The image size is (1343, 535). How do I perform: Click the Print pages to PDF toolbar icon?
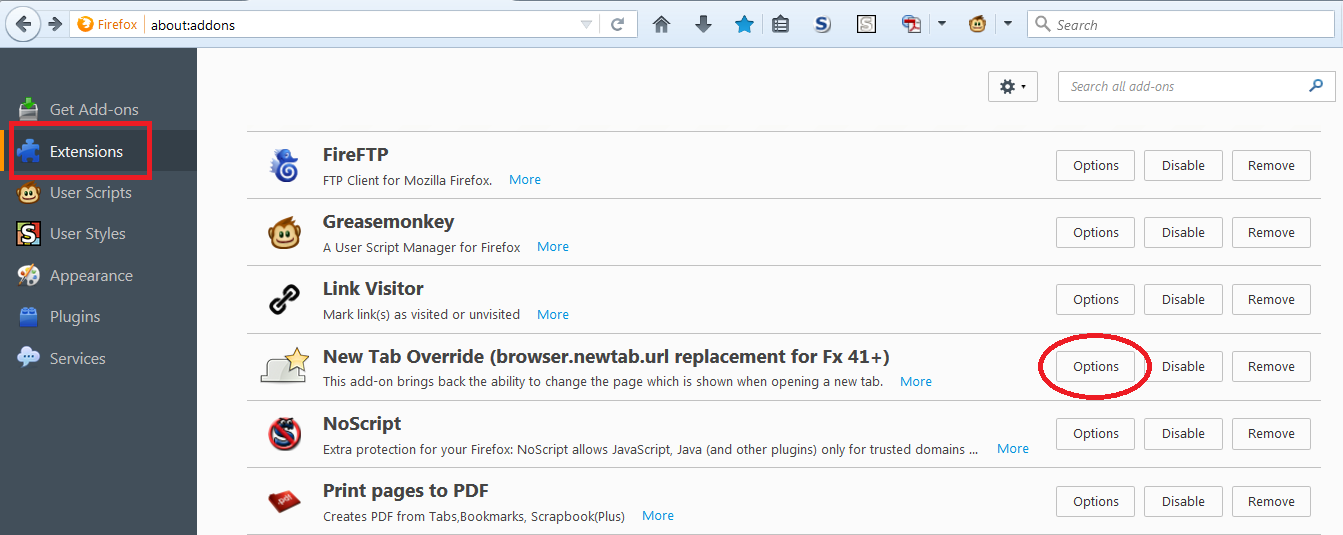click(x=911, y=25)
